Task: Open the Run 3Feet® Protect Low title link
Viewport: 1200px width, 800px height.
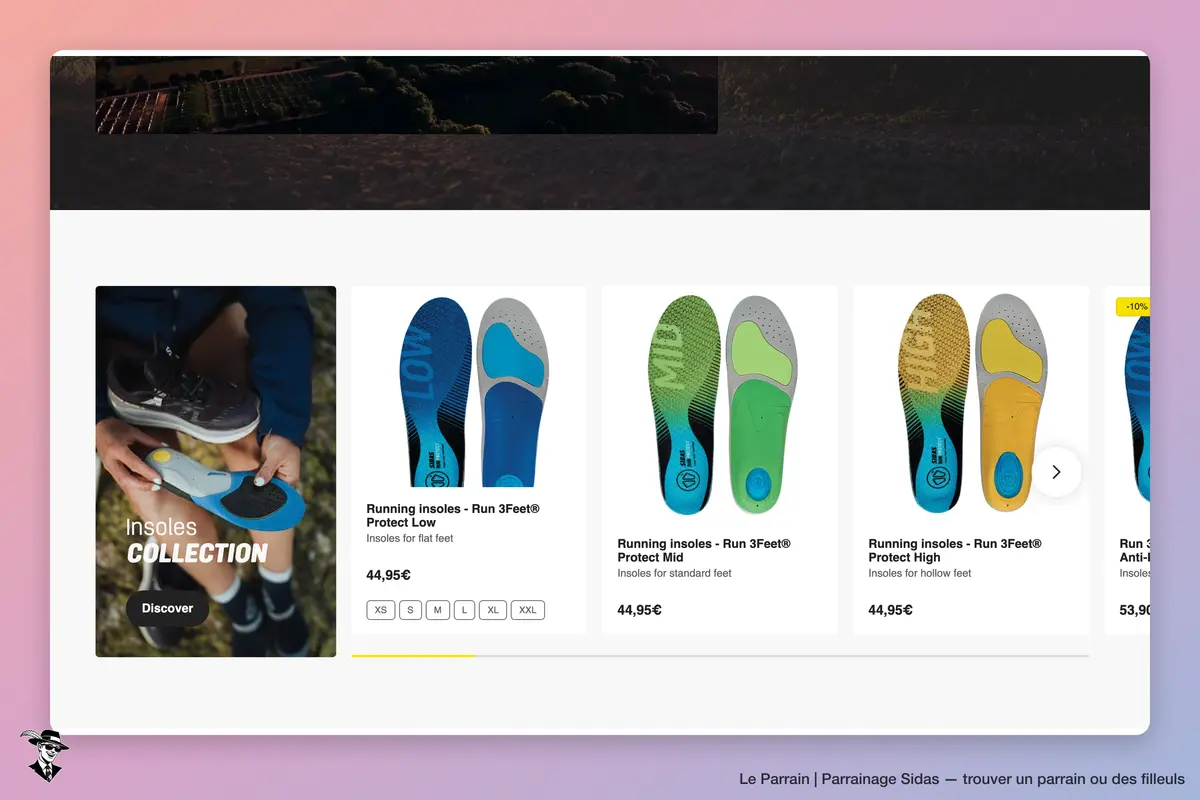Action: click(453, 516)
